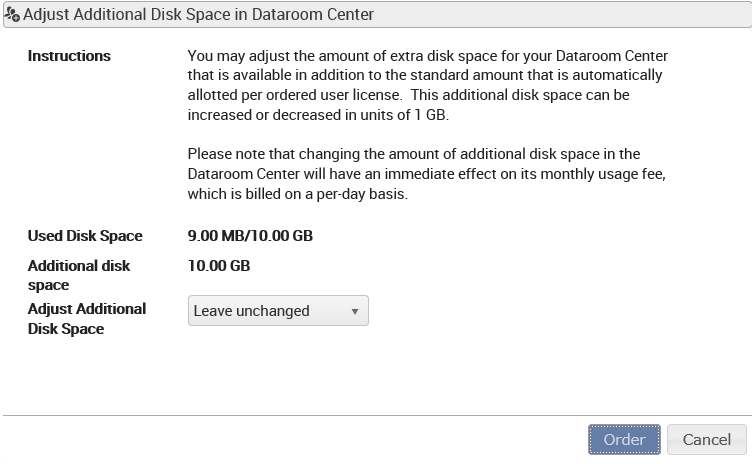Click the paragraph starting 'You may adjust the amount'

(x=427, y=85)
